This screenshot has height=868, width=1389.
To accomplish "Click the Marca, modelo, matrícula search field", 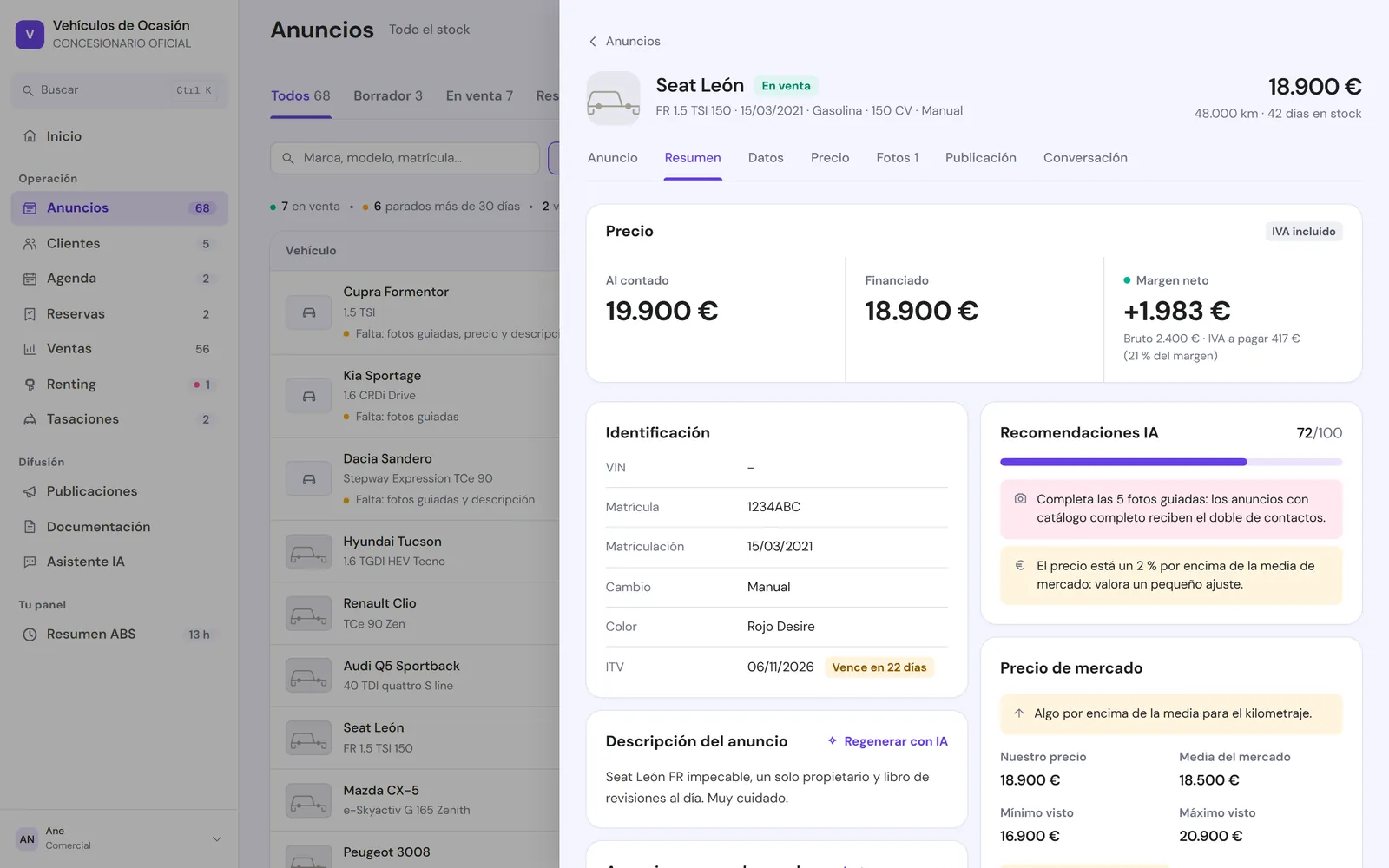I will point(405,158).
